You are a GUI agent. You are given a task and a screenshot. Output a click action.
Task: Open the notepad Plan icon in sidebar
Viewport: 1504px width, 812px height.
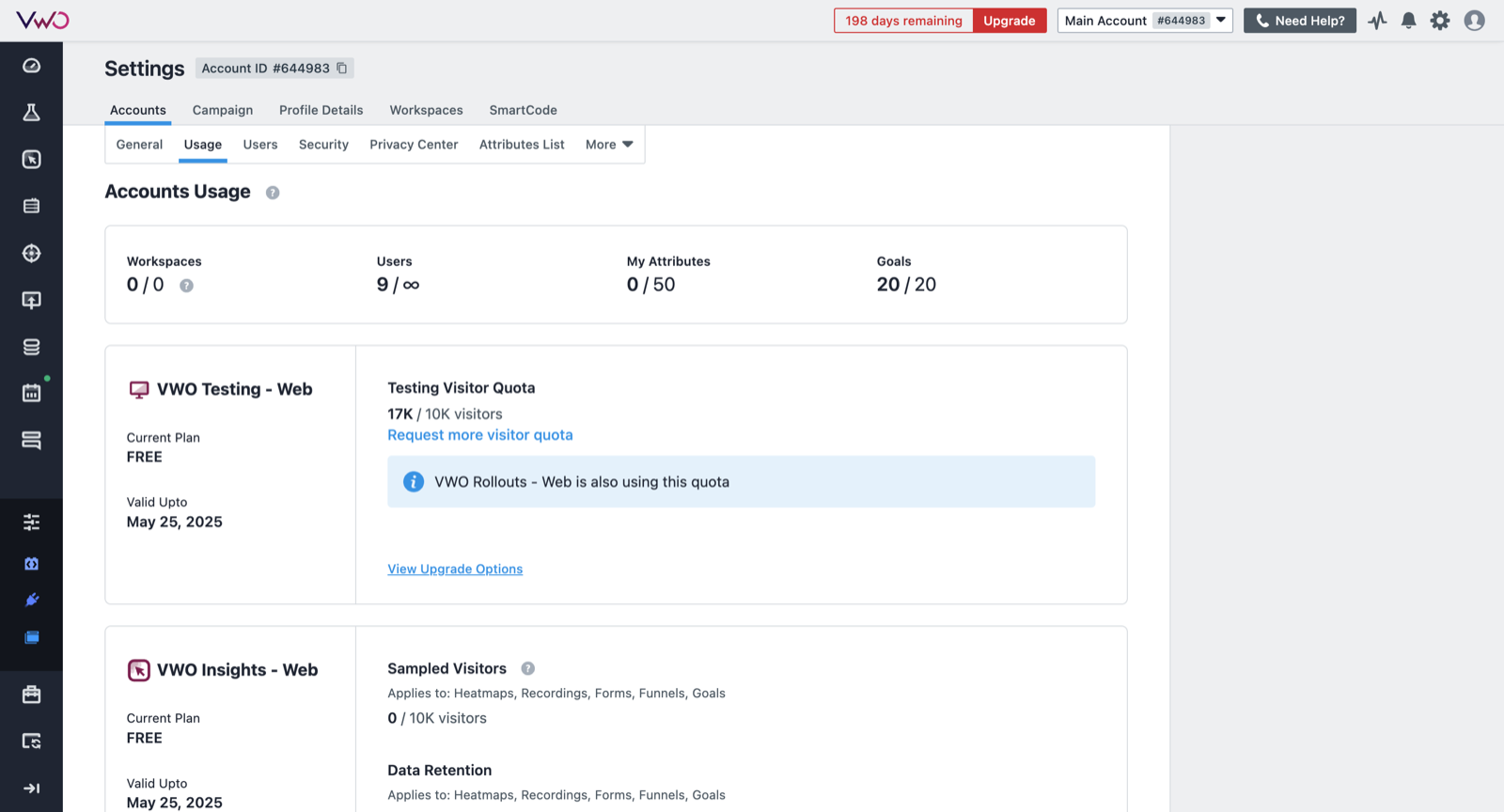coord(31,206)
